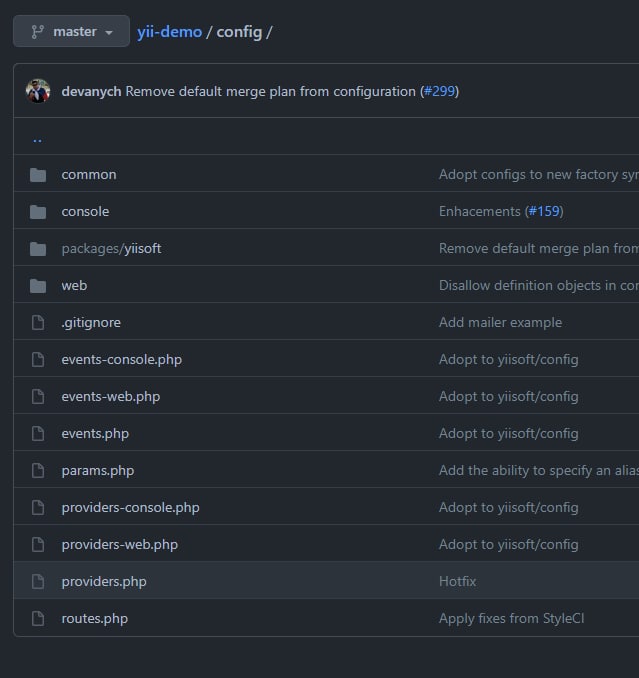The width and height of the screenshot is (639, 678).
Task: Click the params.php file icon
Action: tap(38, 470)
